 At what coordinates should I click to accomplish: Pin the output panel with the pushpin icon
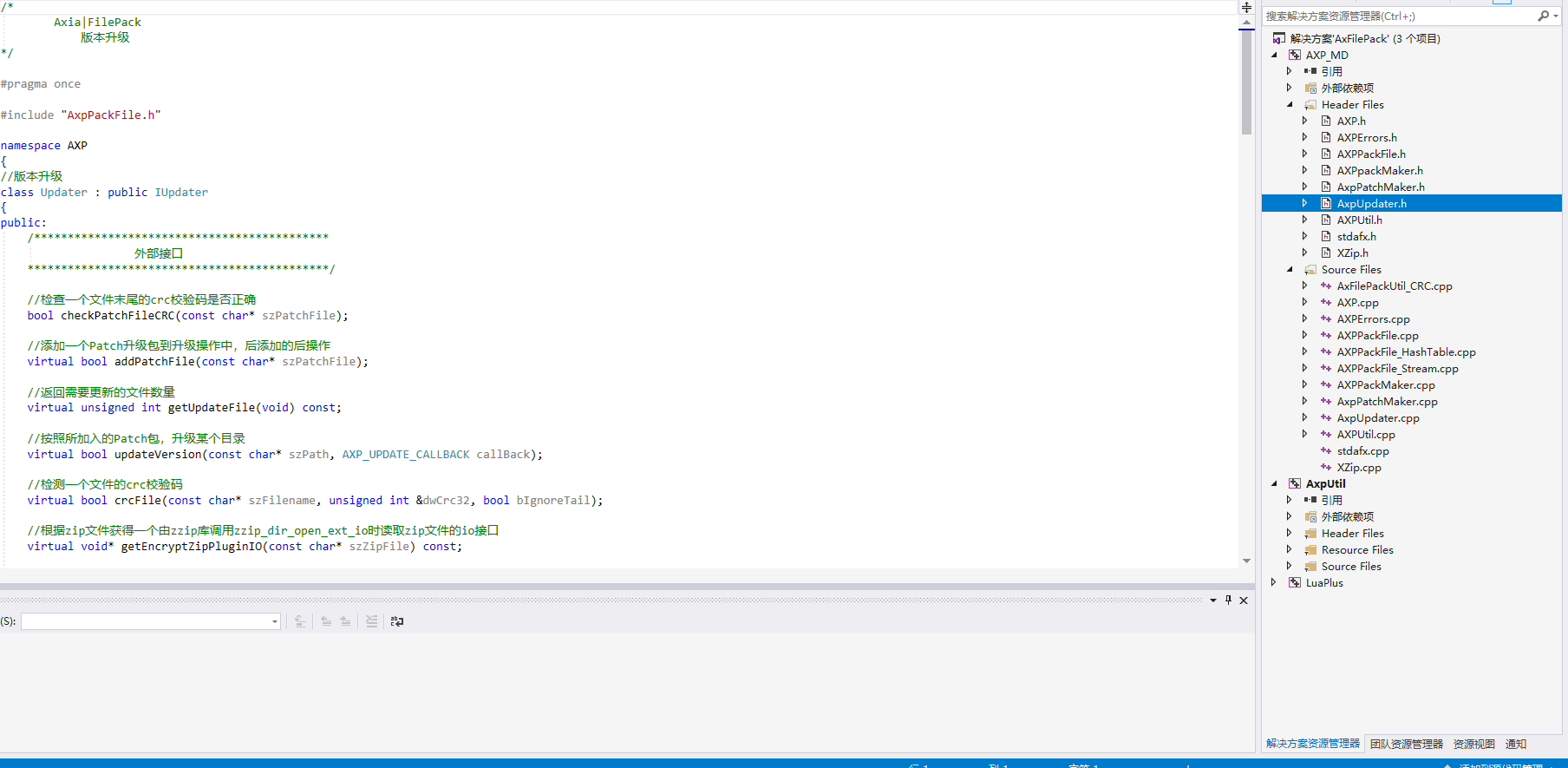(1228, 600)
